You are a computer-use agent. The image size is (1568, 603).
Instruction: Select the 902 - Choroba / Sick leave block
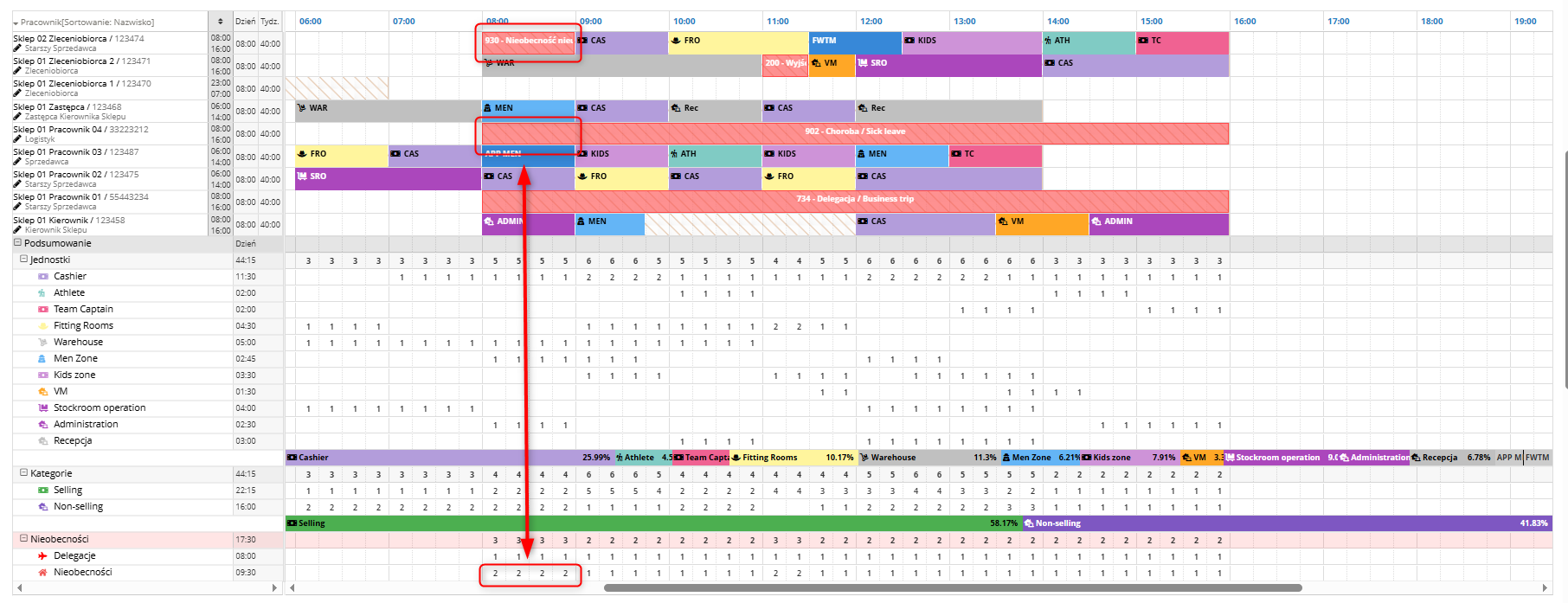click(855, 132)
